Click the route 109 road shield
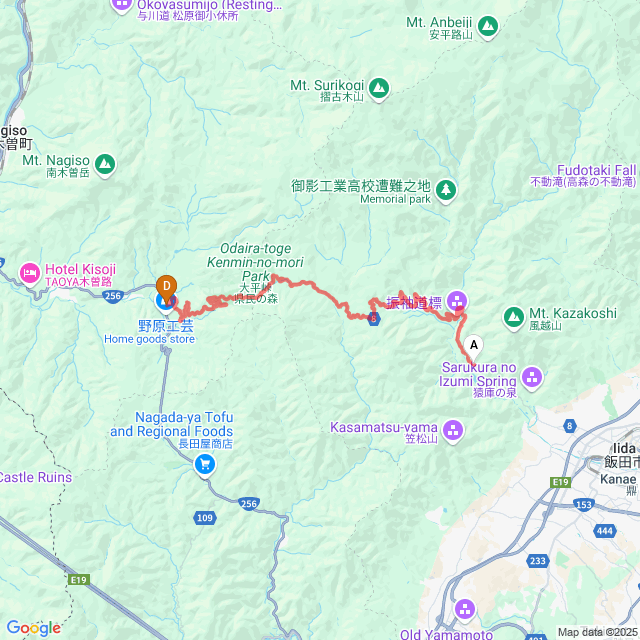This screenshot has height=640, width=640. click(204, 518)
